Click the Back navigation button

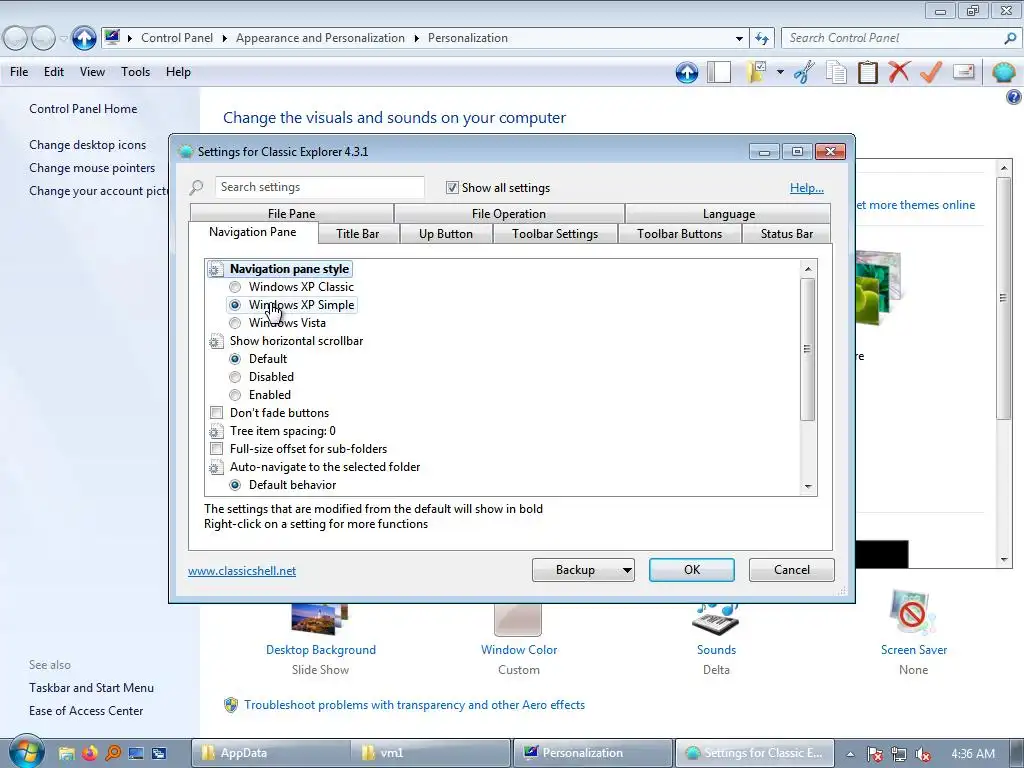point(16,39)
